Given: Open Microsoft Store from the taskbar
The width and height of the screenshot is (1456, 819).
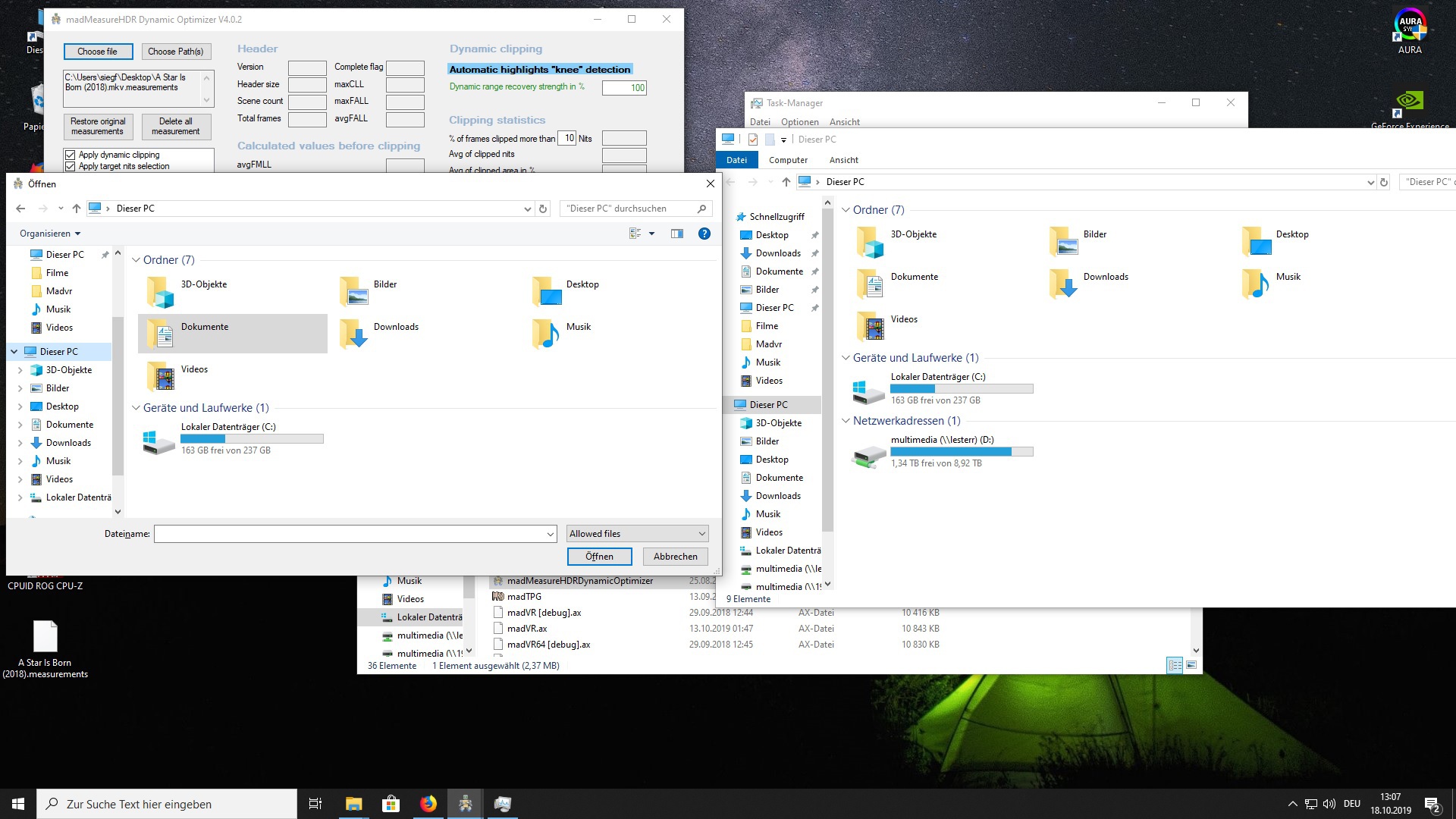Looking at the screenshot, I should point(391,804).
